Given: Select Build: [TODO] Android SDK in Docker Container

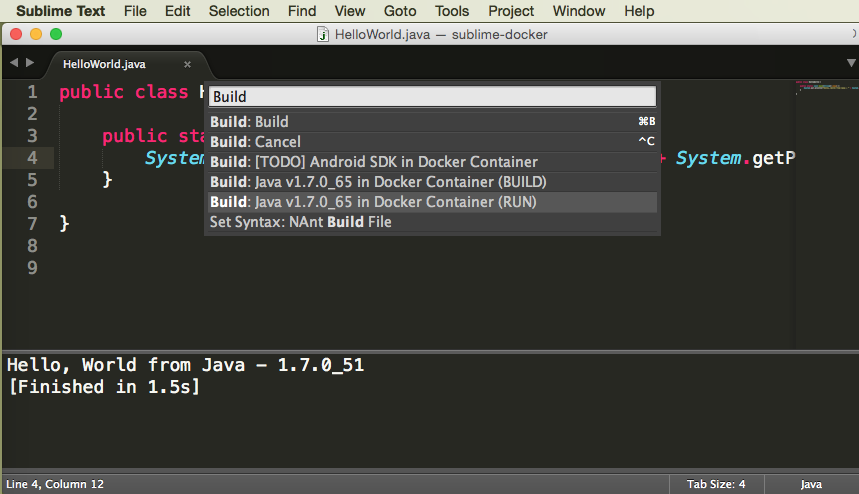Looking at the screenshot, I should pos(433,162).
